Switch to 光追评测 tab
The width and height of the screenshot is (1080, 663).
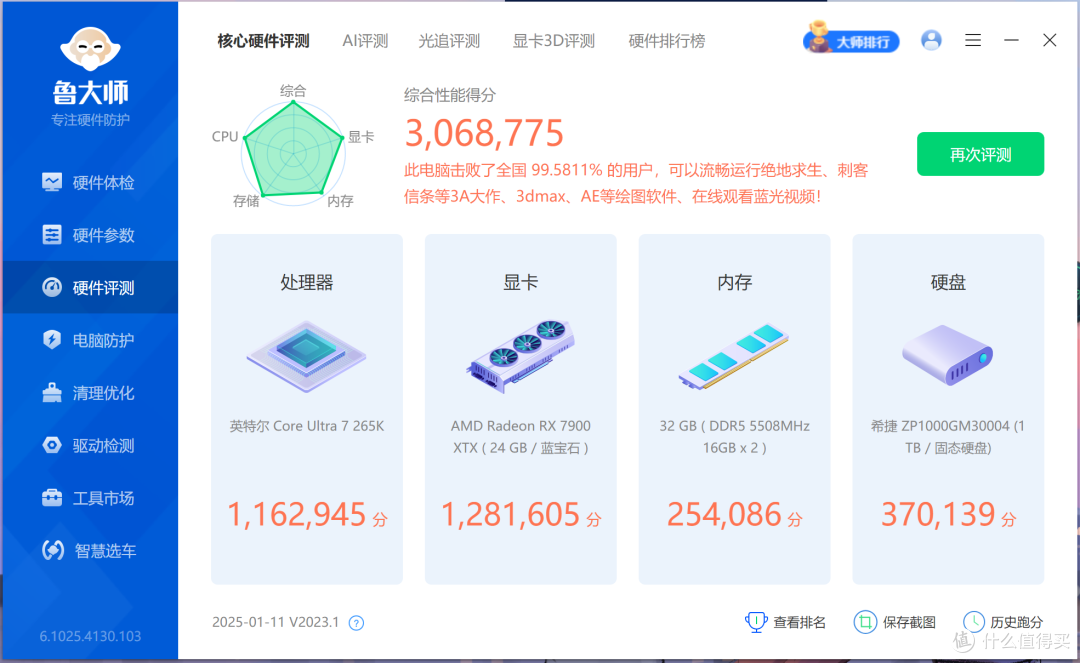click(x=449, y=41)
